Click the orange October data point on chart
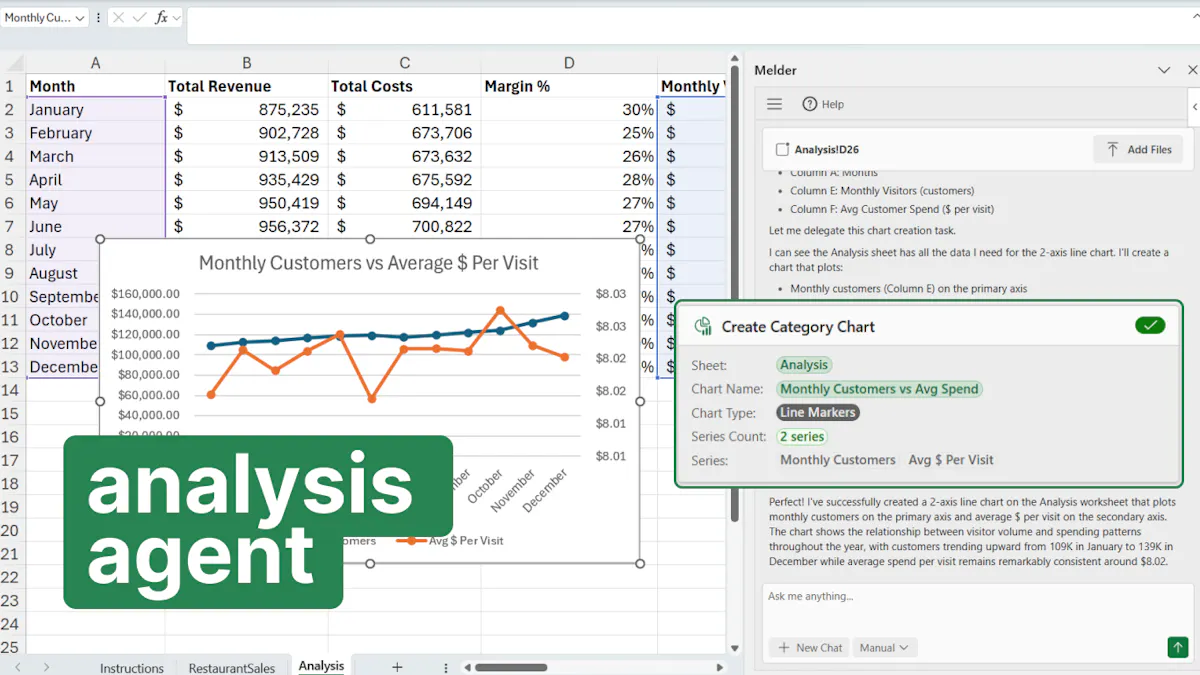Image resolution: width=1200 pixels, height=675 pixels. point(500,311)
